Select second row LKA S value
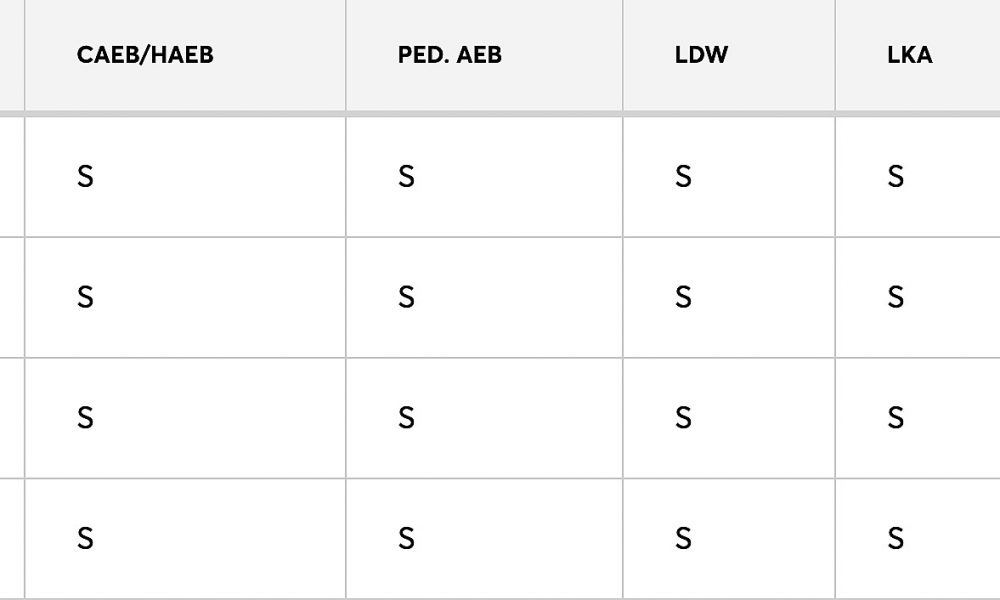This screenshot has height=600, width=1000. tap(895, 297)
